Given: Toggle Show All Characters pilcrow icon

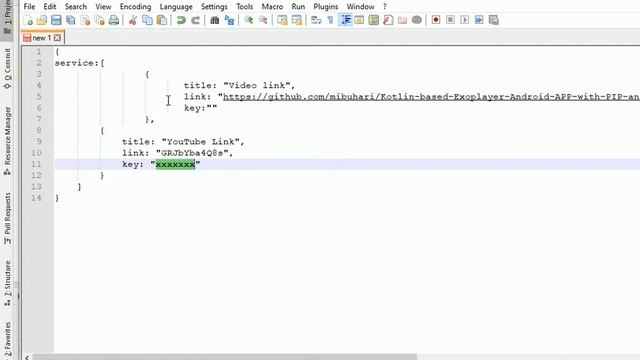Looking at the screenshot, I should [x=330, y=20].
